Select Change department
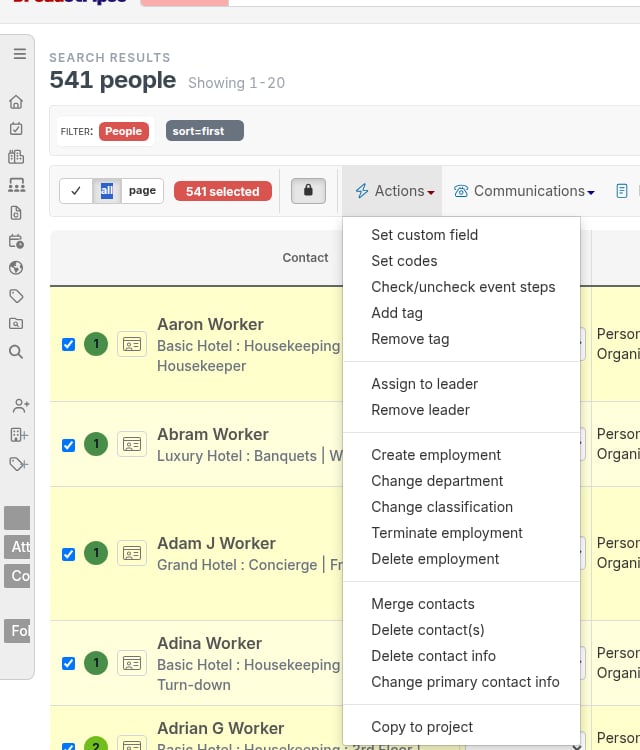The width and height of the screenshot is (640, 750). (437, 481)
